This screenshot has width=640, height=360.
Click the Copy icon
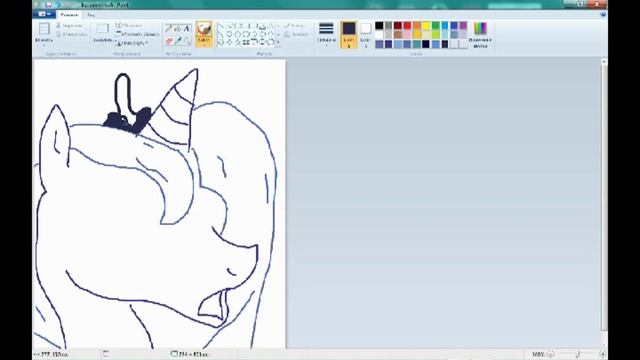coord(58,34)
